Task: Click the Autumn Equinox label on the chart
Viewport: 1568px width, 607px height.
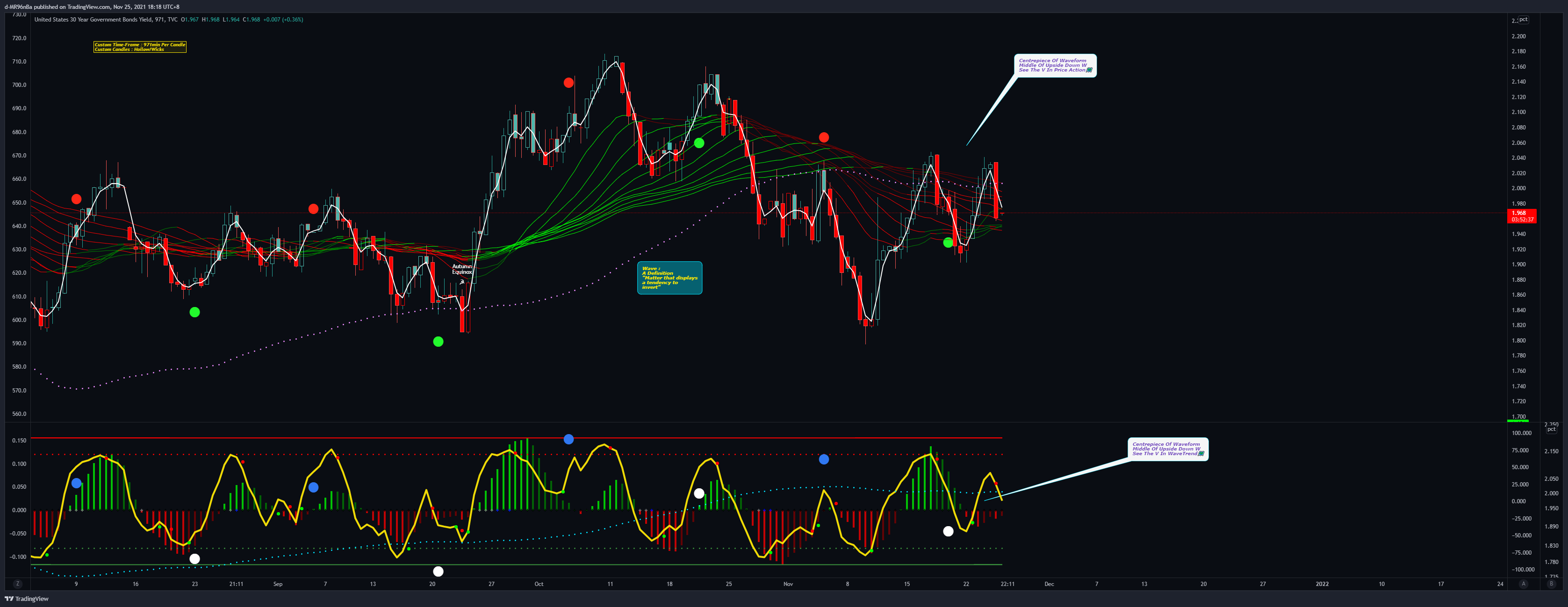Action: pos(462,269)
